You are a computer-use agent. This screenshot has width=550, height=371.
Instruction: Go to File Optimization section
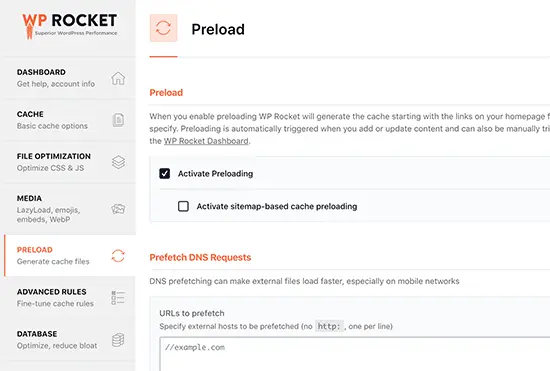pos(70,162)
